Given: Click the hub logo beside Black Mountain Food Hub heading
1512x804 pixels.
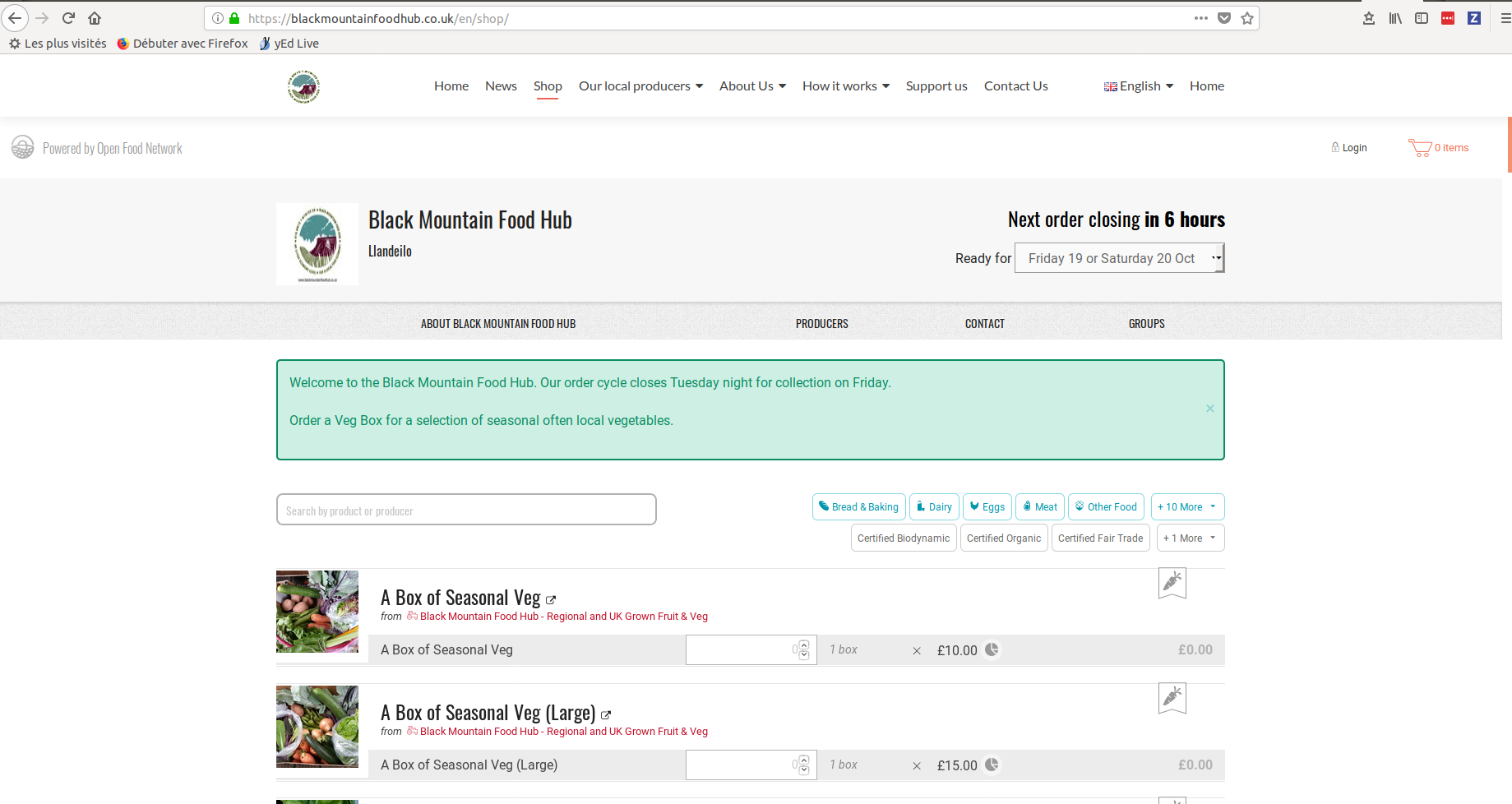Looking at the screenshot, I should tap(317, 244).
